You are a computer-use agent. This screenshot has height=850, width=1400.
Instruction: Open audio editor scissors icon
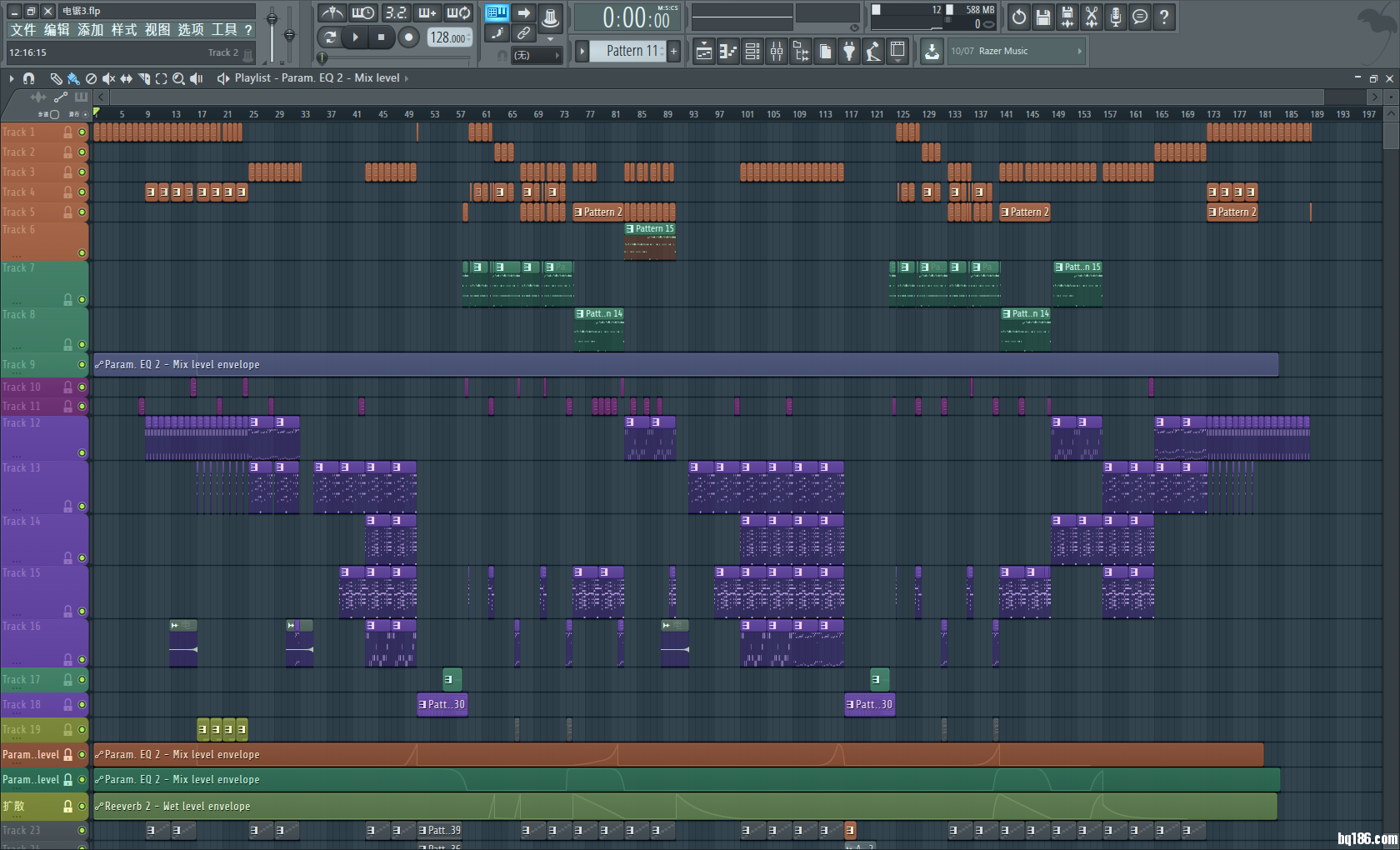(1092, 17)
